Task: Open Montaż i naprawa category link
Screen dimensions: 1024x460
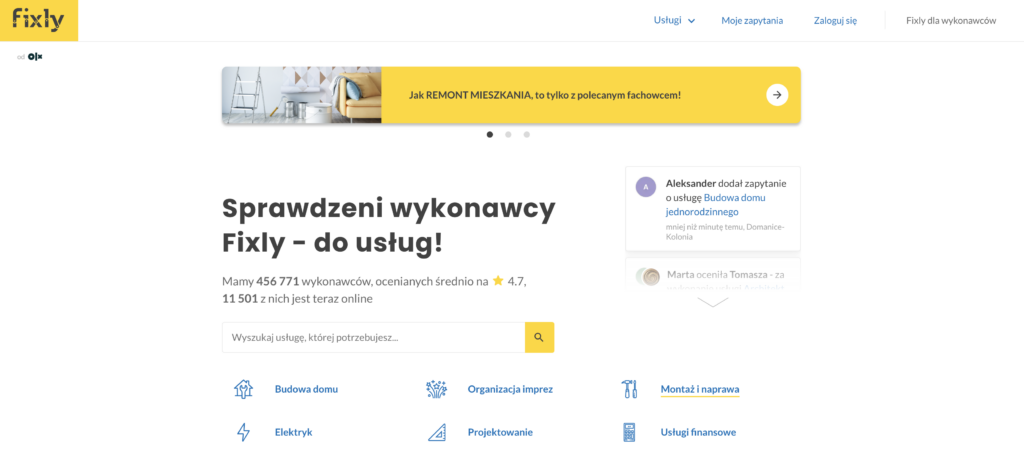Action: coord(700,389)
